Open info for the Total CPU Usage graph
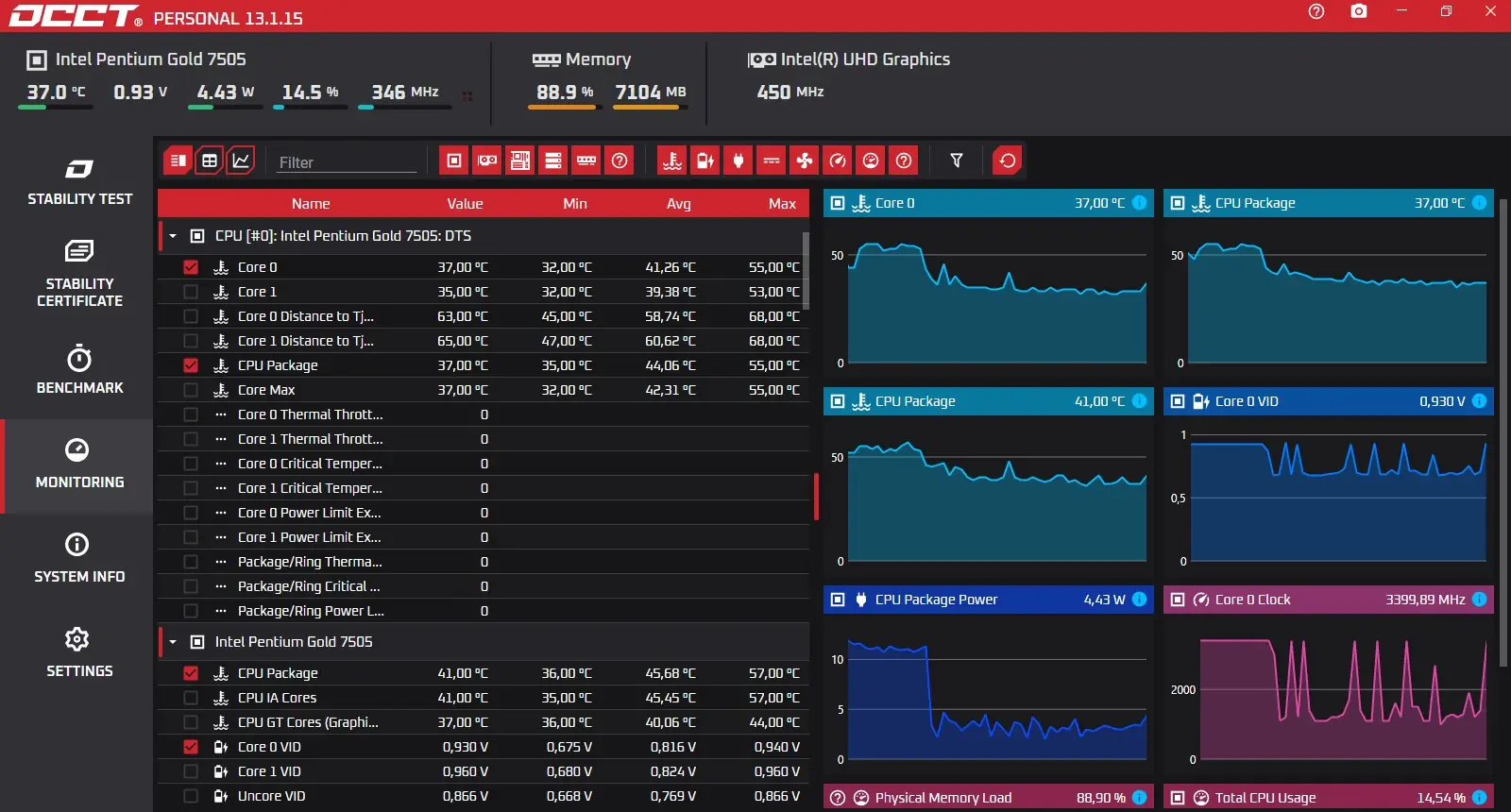 point(1479,798)
